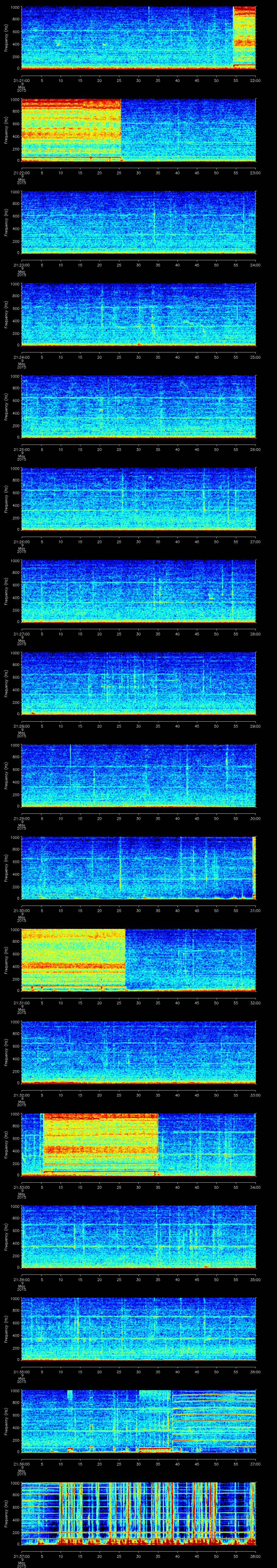Open the spectrogram panel starting at 21:25:00
Viewport: 277px width, 1568px height.
[x=138, y=407]
